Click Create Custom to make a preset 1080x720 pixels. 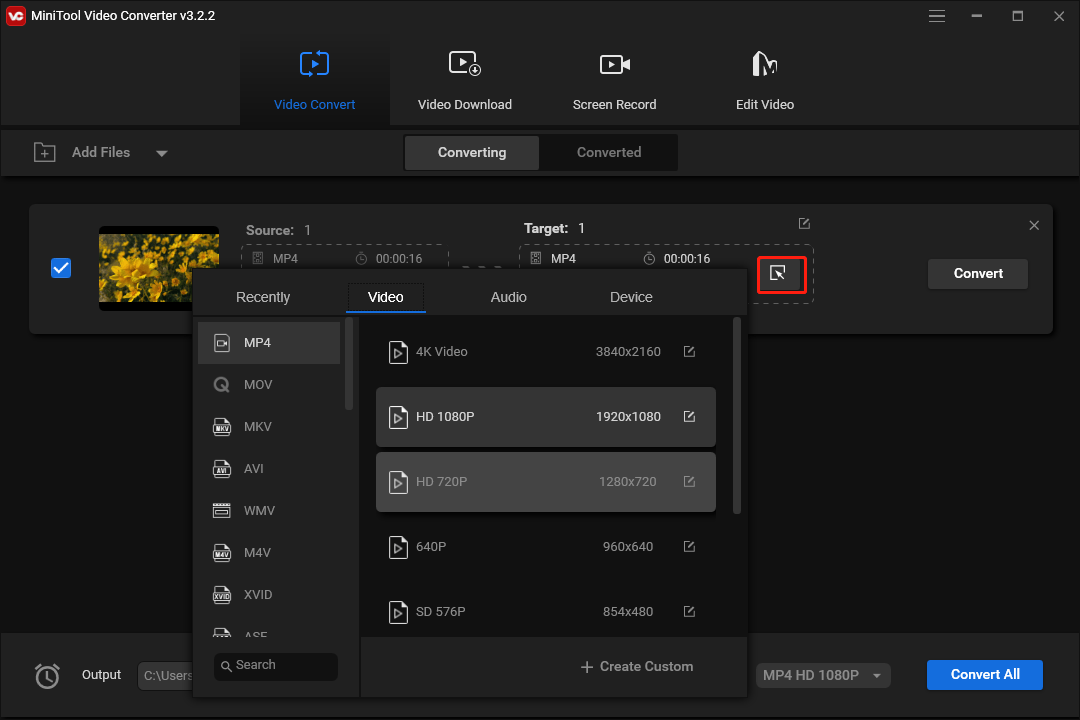[x=636, y=666]
